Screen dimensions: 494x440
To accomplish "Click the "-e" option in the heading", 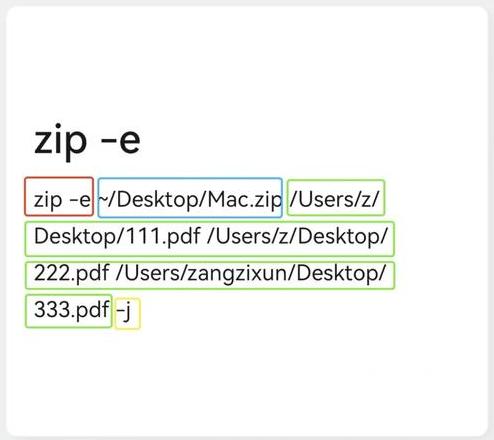I will 121,142.
